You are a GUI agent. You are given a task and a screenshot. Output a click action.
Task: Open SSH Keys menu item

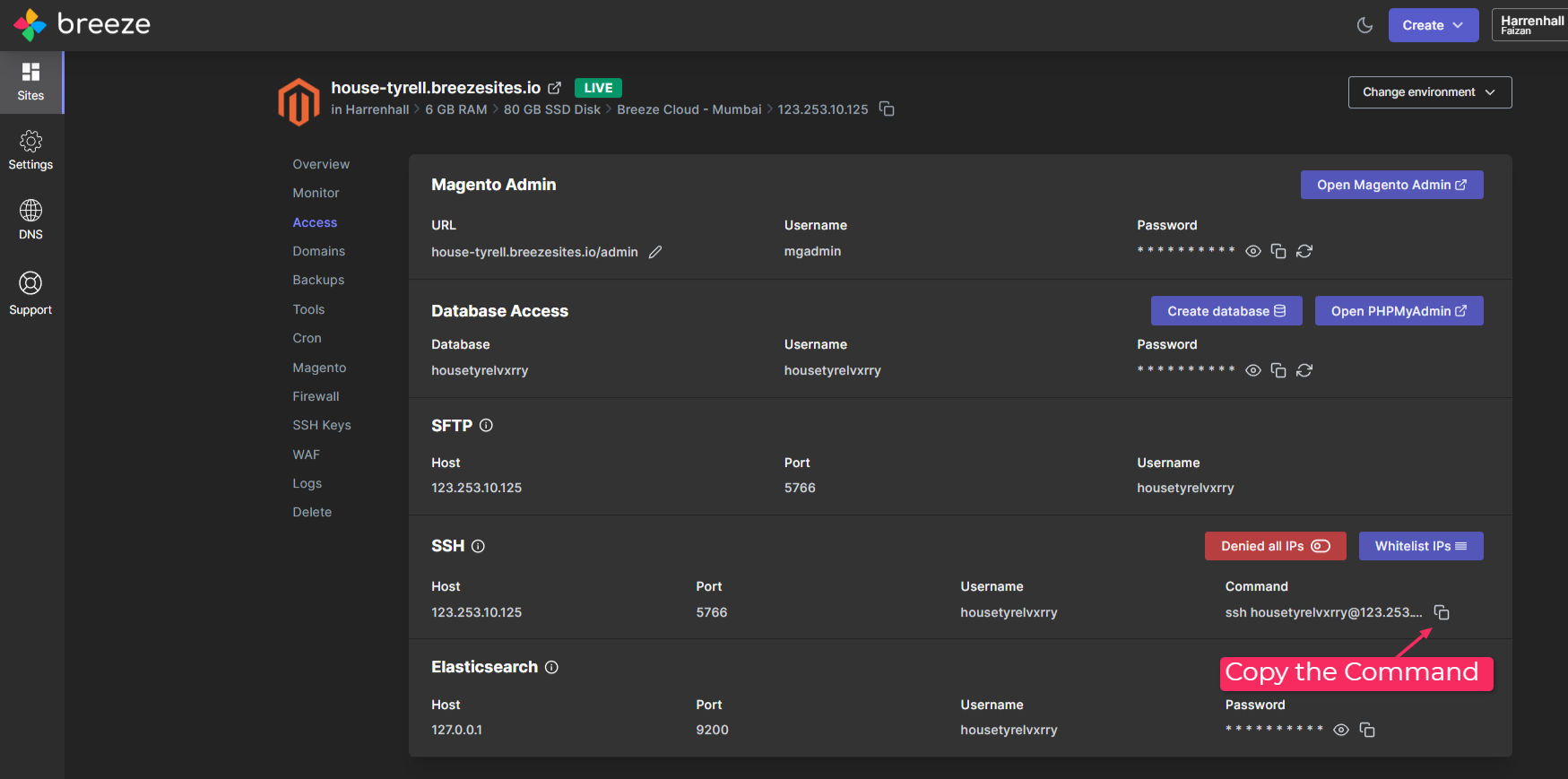pyautogui.click(x=322, y=425)
